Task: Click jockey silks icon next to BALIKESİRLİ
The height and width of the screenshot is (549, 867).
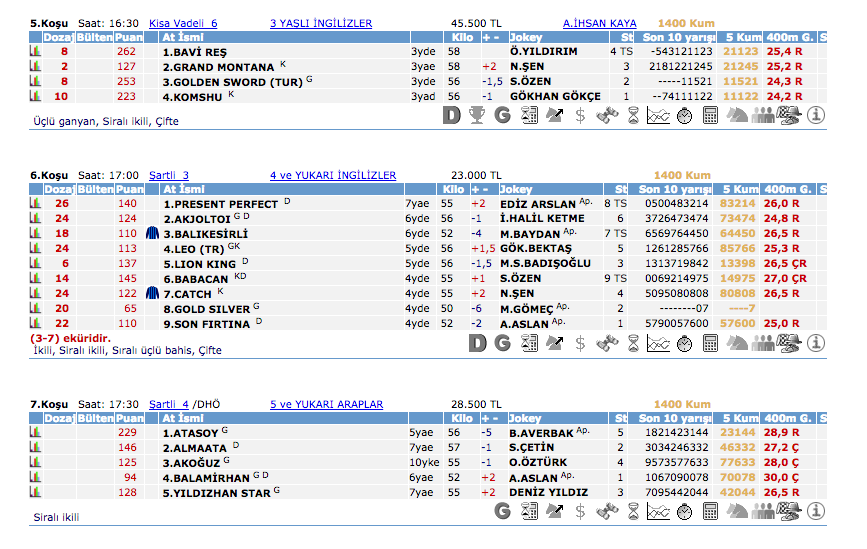Action: coord(153,233)
